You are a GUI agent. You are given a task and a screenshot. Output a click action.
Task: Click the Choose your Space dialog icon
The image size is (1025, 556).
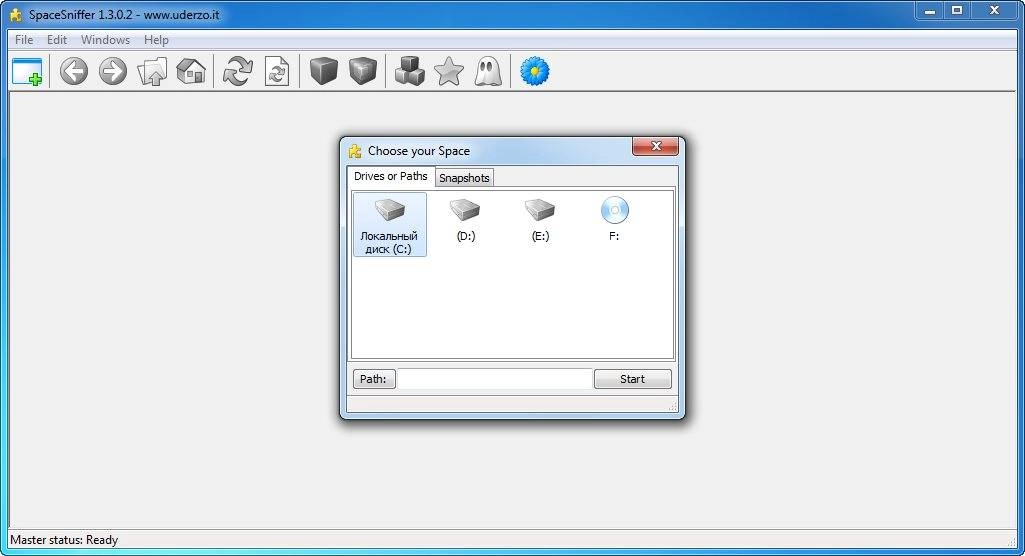[x=355, y=151]
